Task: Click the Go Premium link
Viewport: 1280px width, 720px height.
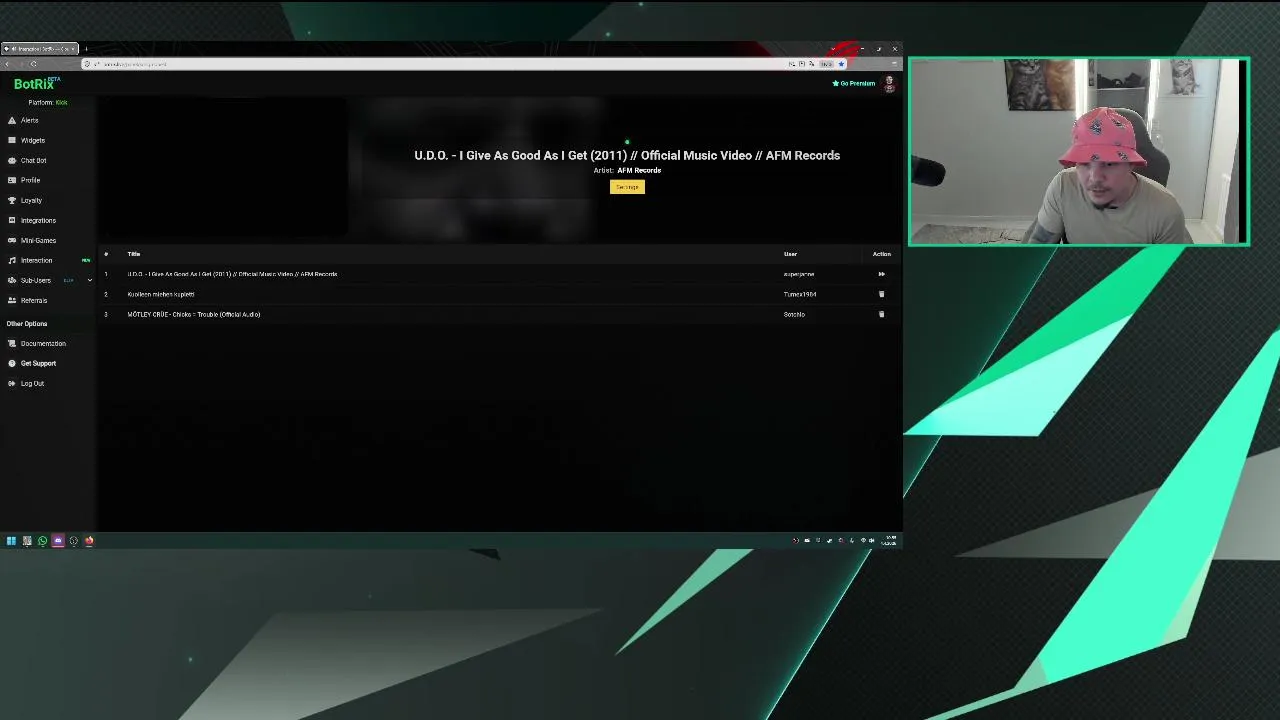Action: (854, 83)
